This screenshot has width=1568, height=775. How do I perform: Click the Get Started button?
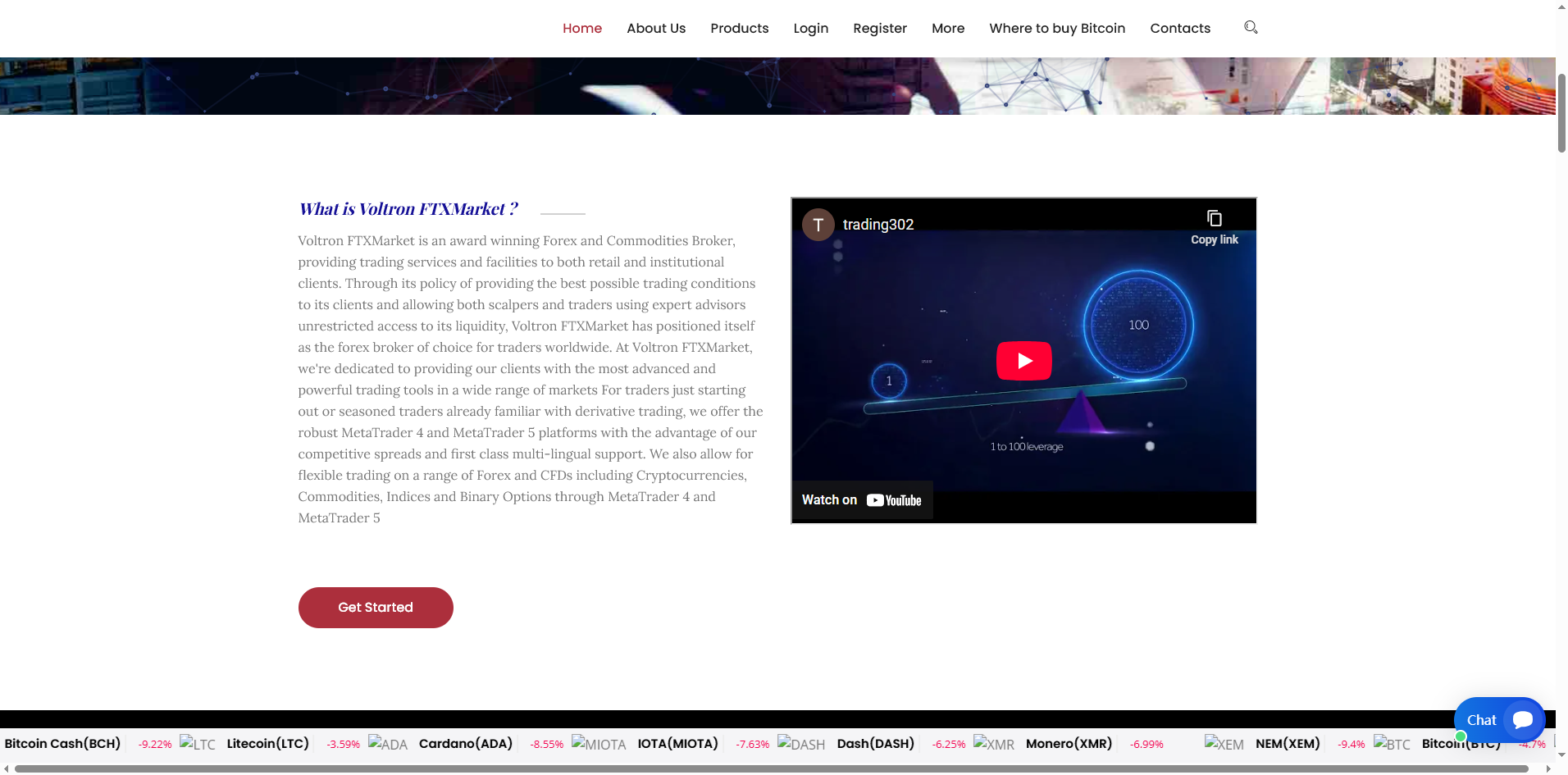[376, 608]
